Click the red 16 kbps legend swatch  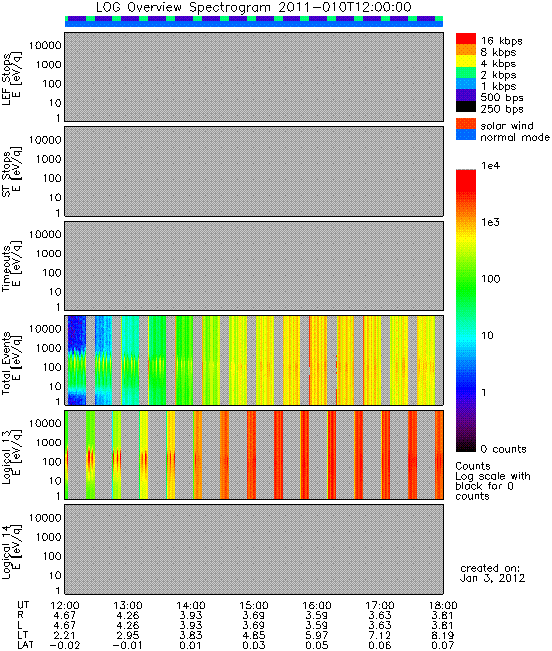tap(466, 39)
